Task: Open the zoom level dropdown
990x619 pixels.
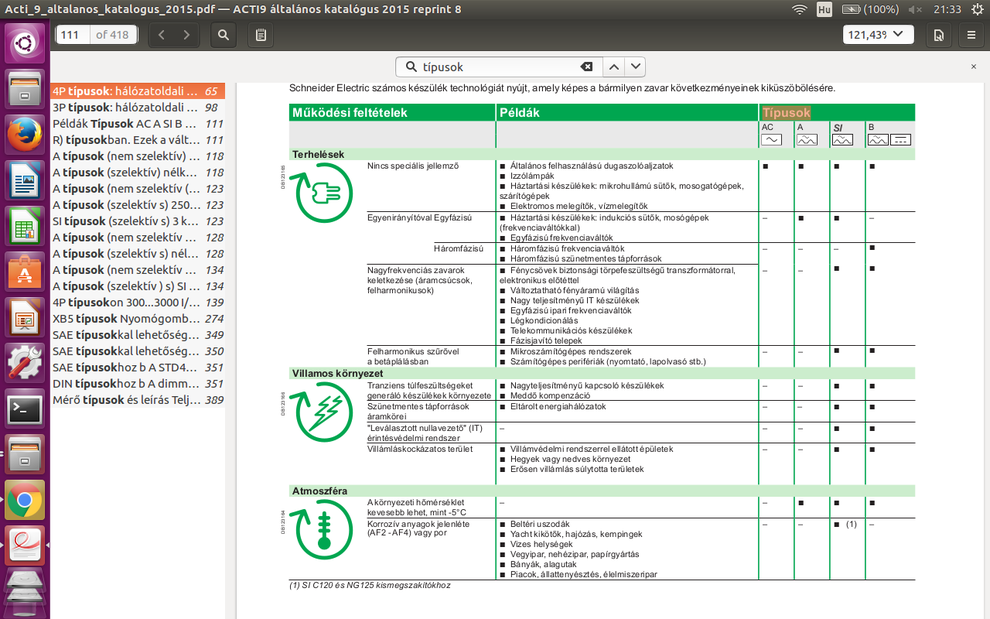Action: point(878,35)
